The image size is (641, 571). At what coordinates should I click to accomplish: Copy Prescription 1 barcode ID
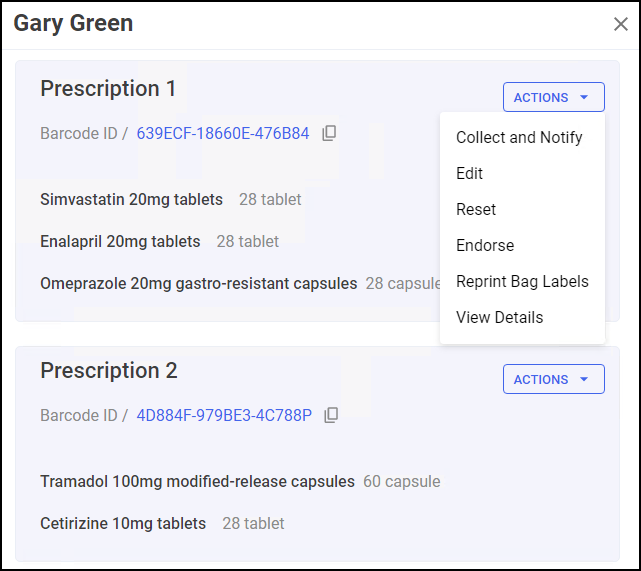pos(329,133)
